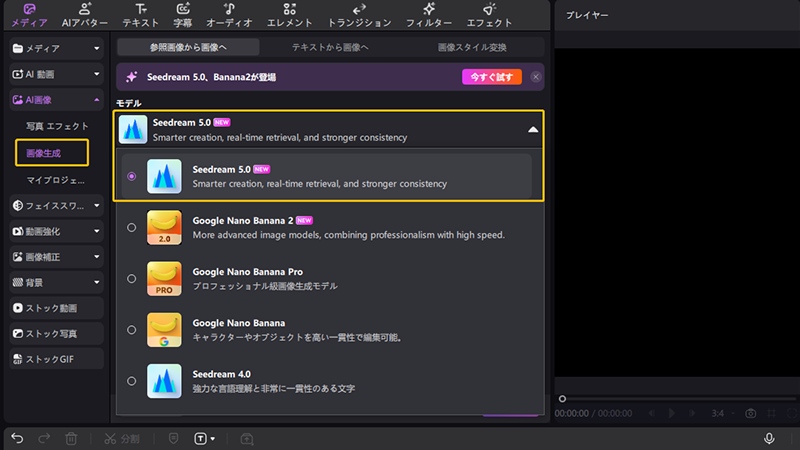800x450 pixels.
Task: Open ストックGIF in the sidebar
Action: coord(56,359)
